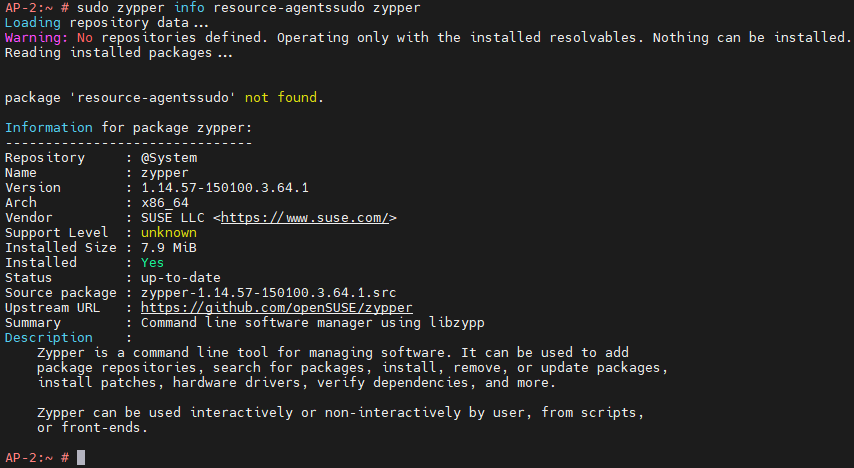Click the green 'Yes' installed value
Image resolution: width=854 pixels, height=468 pixels.
pos(152,263)
